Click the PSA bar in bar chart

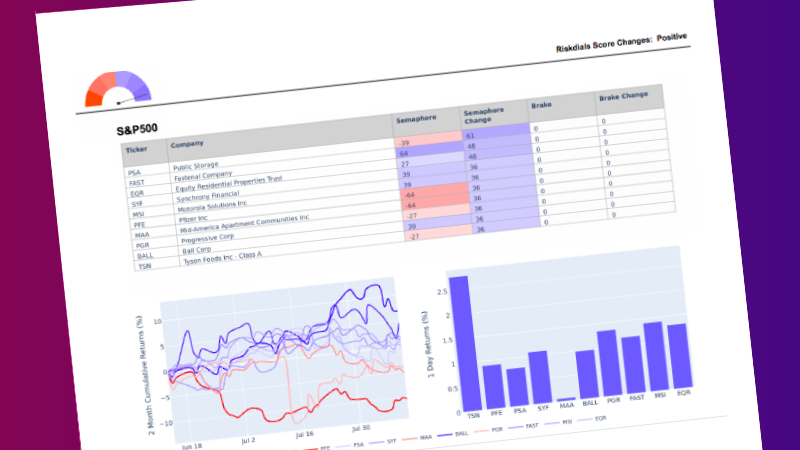pos(516,387)
